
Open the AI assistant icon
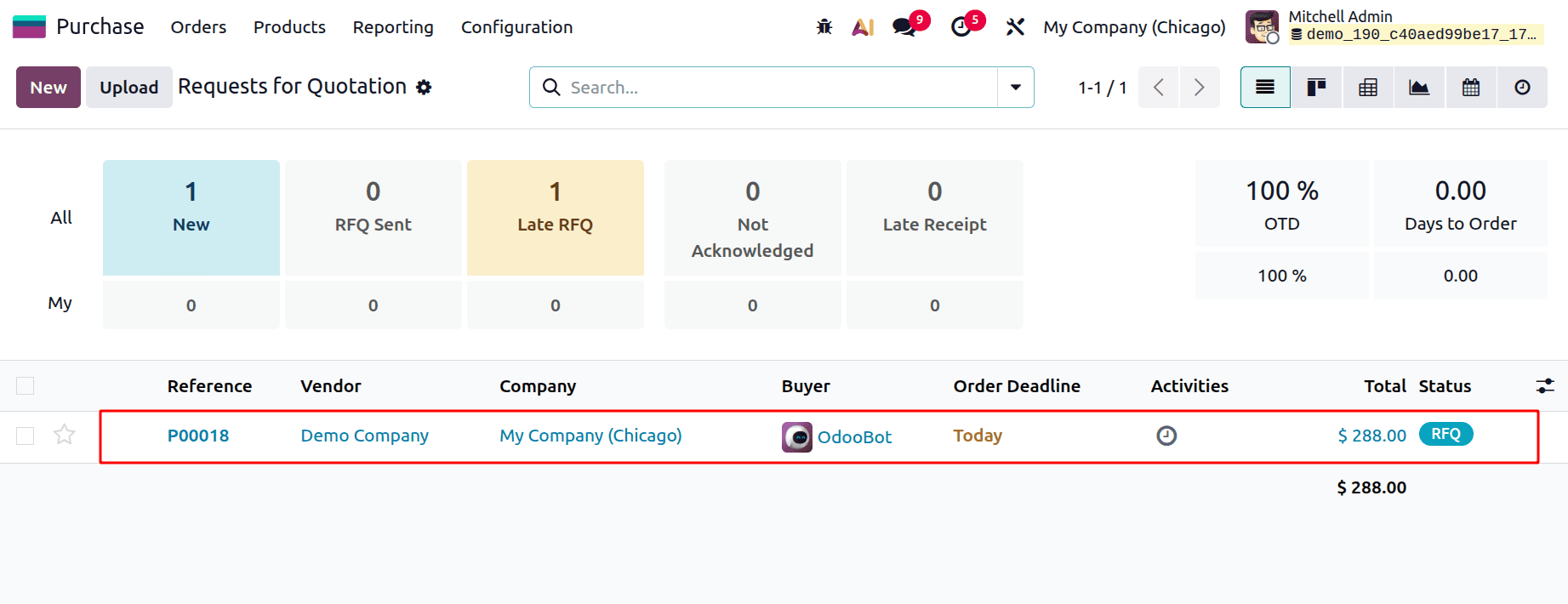[x=863, y=27]
